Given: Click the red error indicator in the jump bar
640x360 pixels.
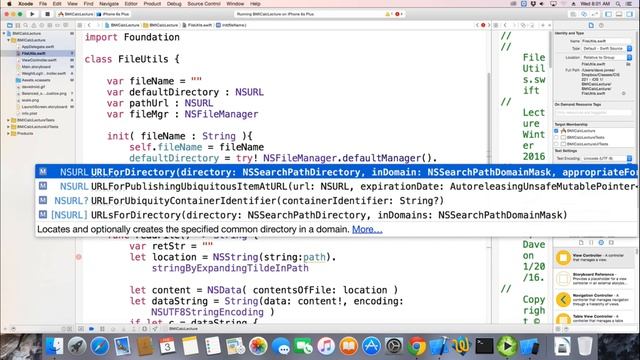Looking at the screenshot, I should click(483, 25).
